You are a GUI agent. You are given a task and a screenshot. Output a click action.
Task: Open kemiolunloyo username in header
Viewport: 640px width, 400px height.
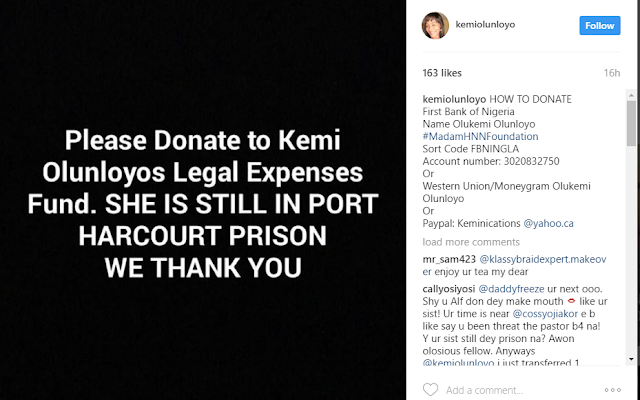coord(486,23)
